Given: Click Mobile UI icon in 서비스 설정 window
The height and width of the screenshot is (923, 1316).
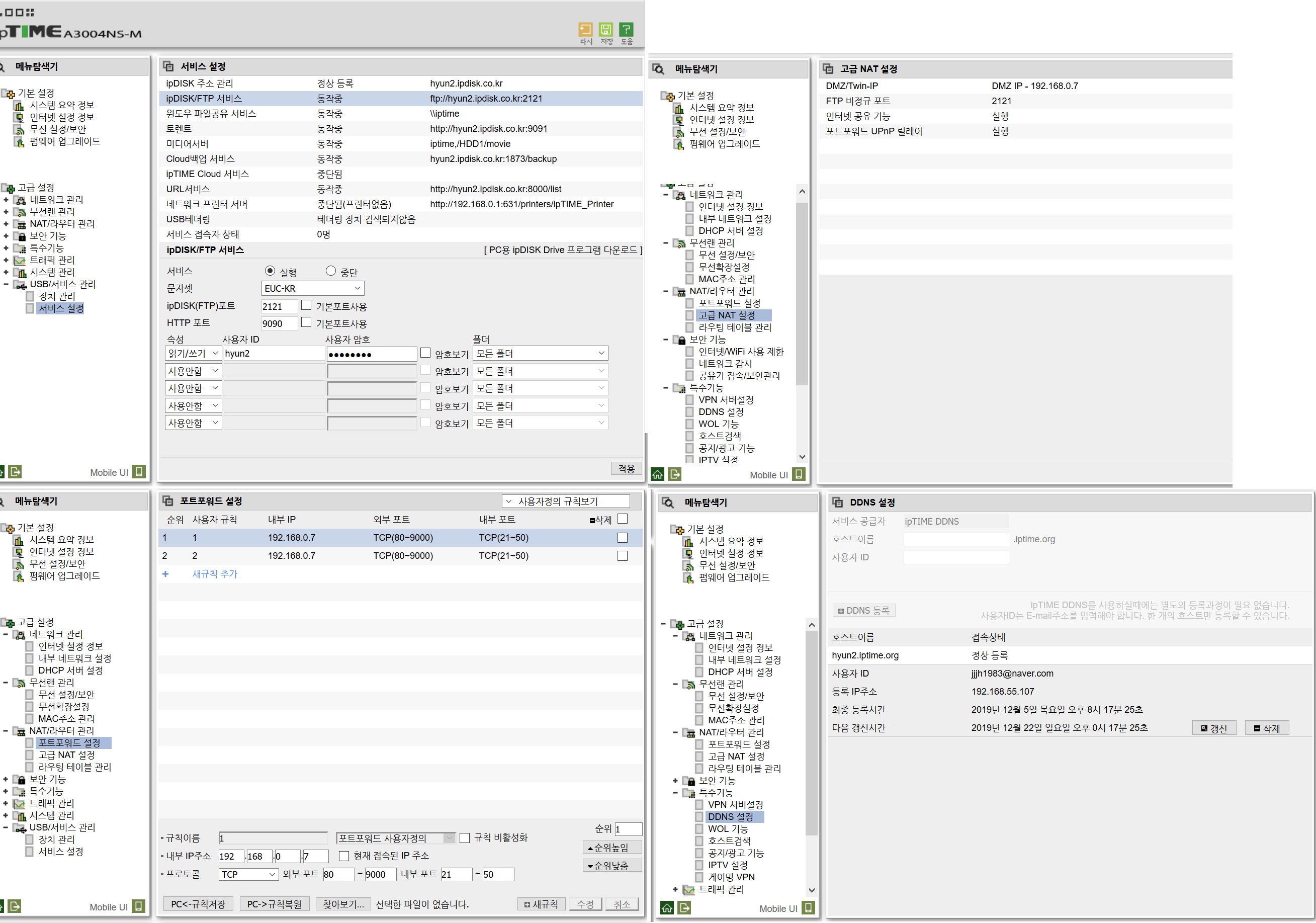Looking at the screenshot, I should (139, 472).
